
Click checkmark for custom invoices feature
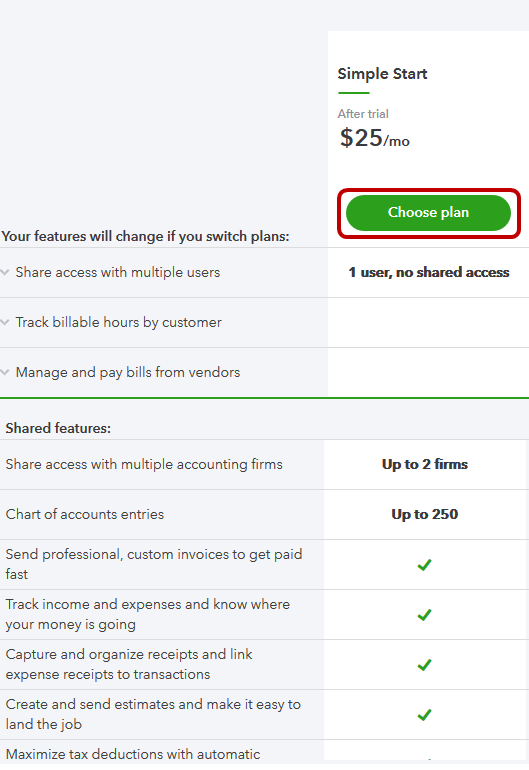tap(424, 565)
